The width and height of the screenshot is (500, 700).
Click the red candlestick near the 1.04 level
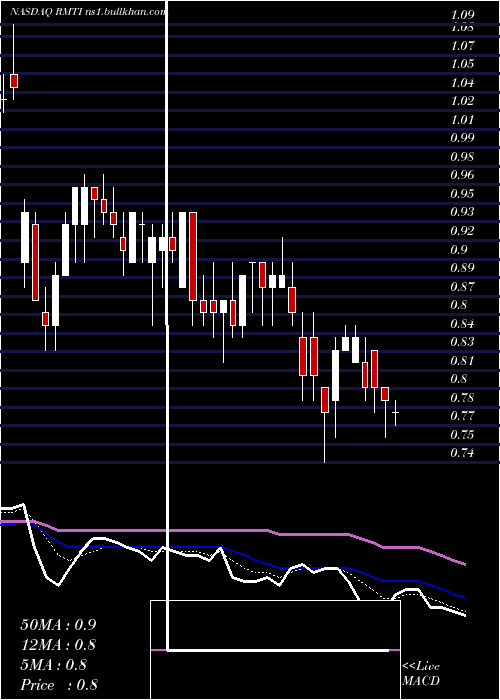[x=14, y=81]
